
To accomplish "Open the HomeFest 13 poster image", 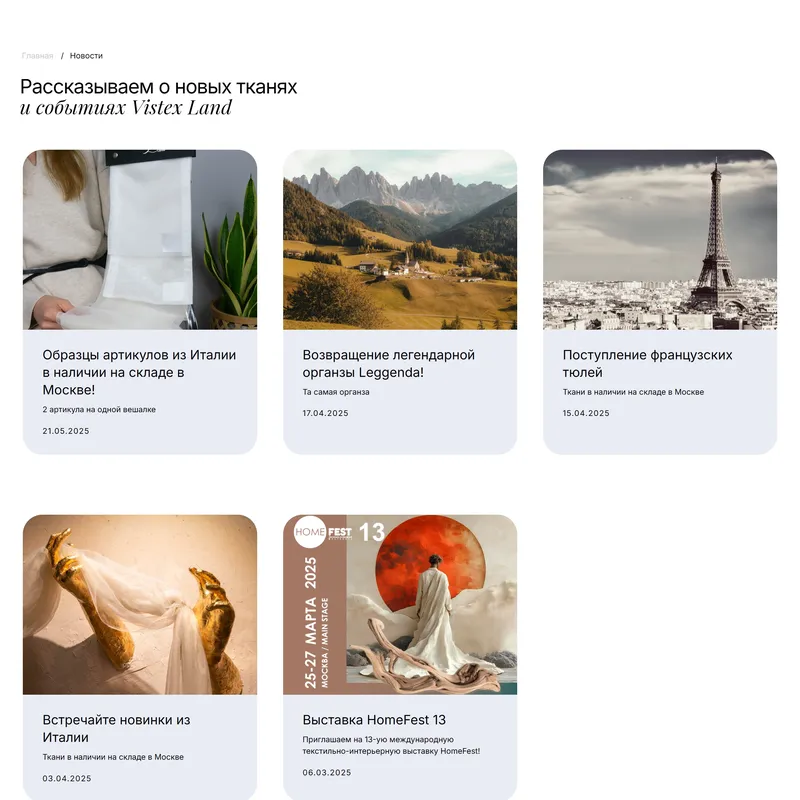I will point(400,605).
